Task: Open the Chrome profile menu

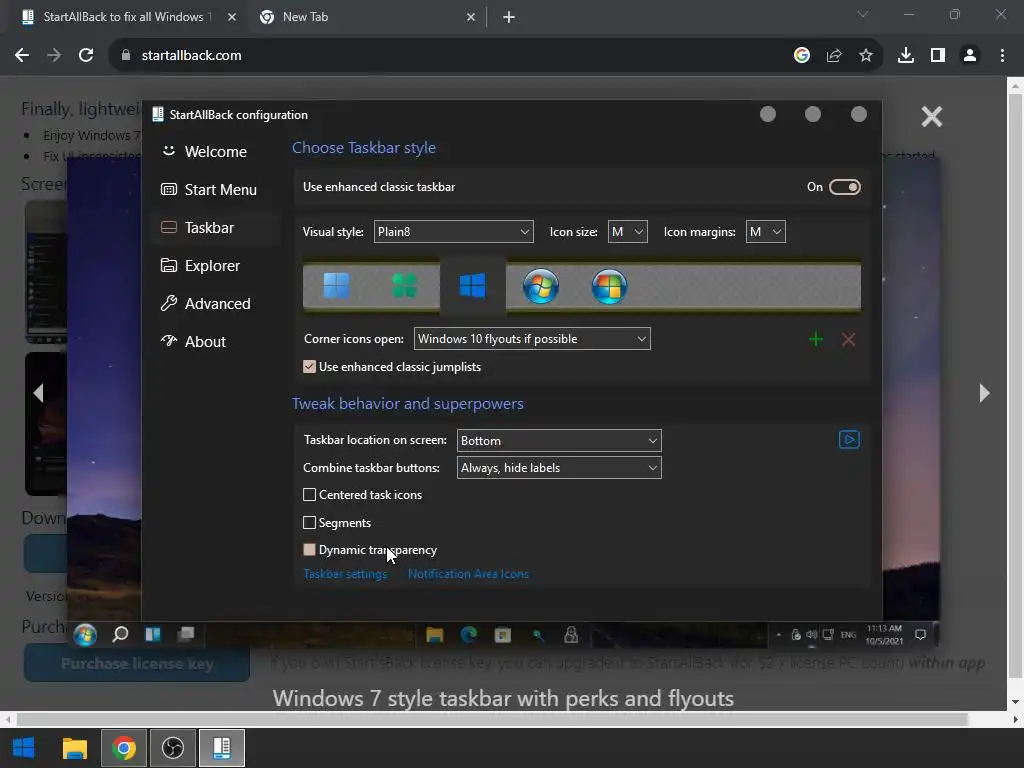Action: (970, 56)
